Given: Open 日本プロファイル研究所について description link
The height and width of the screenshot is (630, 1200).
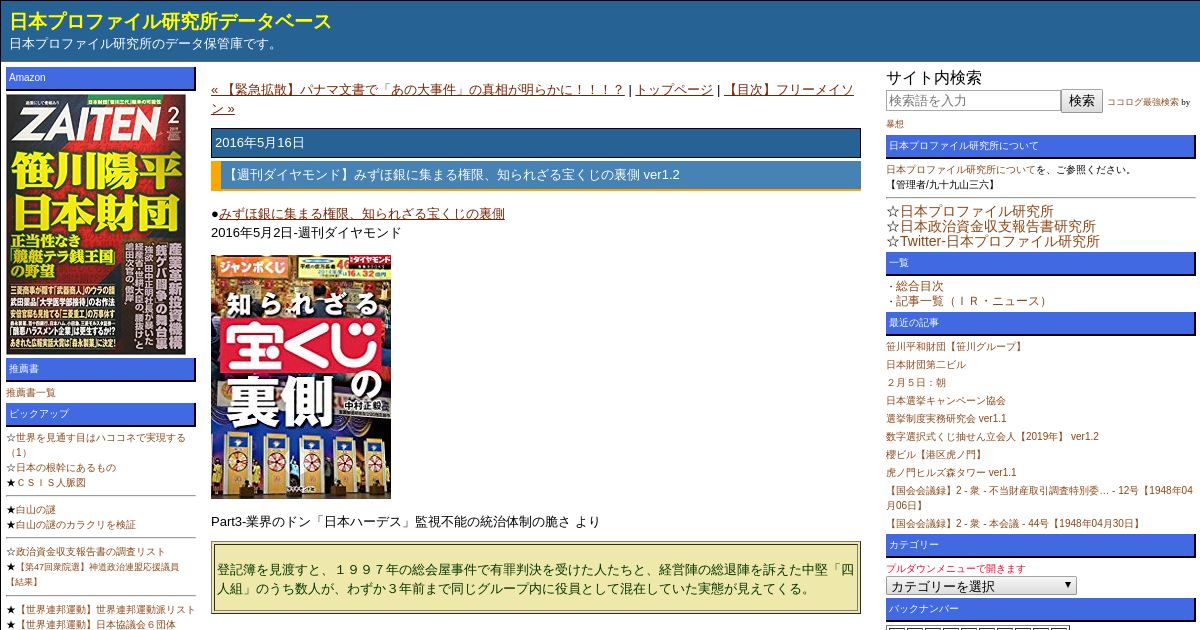Looking at the screenshot, I should coord(961,170).
